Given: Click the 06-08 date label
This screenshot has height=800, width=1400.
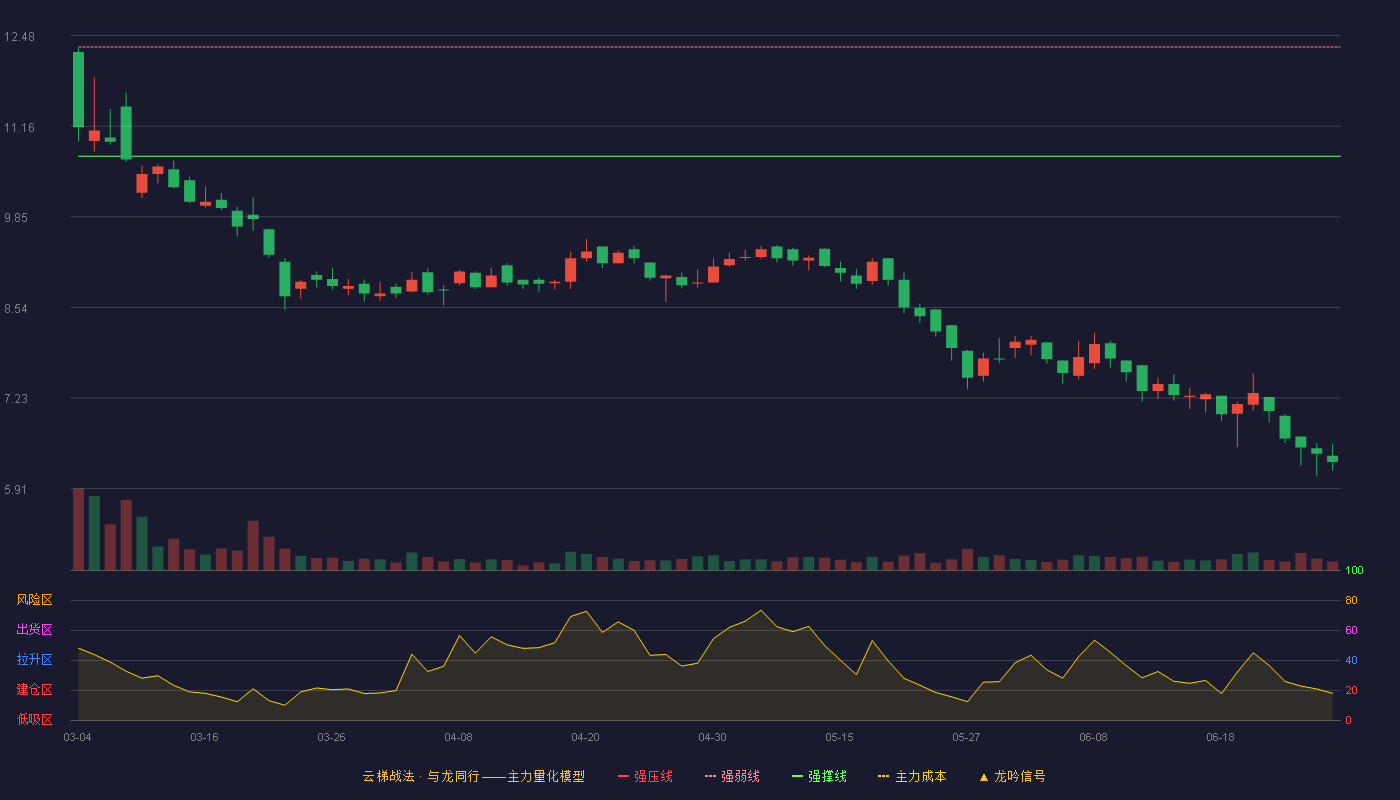Looking at the screenshot, I should click(1093, 737).
